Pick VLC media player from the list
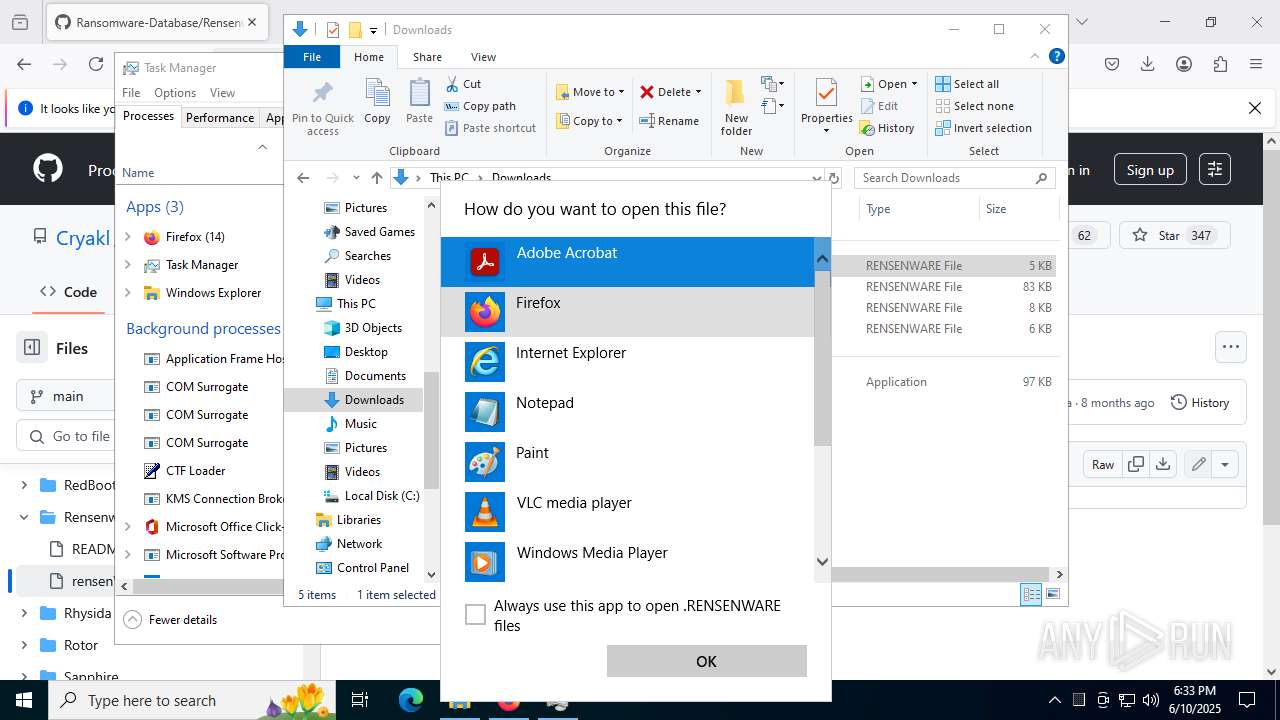The width and height of the screenshot is (1280, 720). coord(628,512)
